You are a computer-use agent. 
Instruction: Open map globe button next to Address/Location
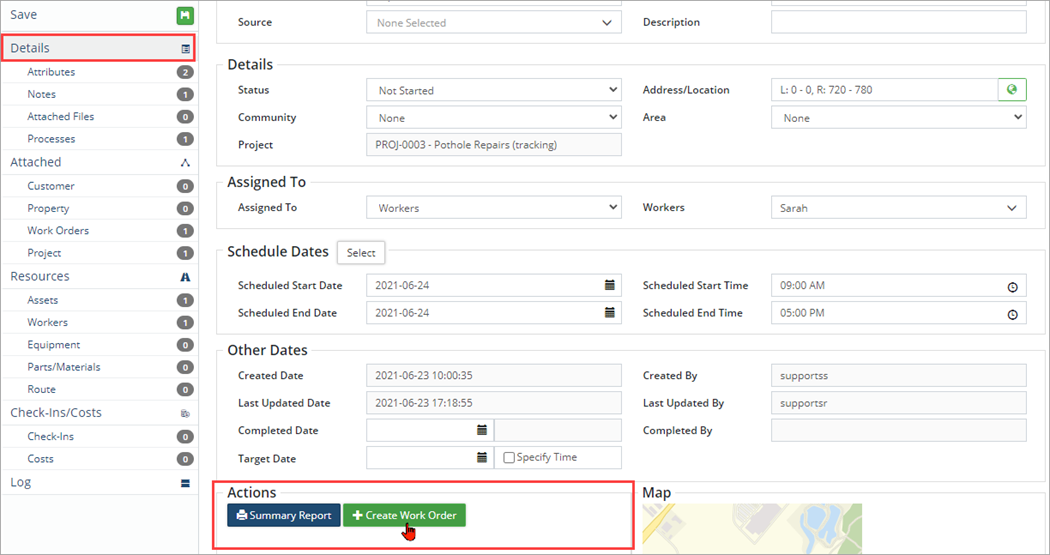(1012, 90)
